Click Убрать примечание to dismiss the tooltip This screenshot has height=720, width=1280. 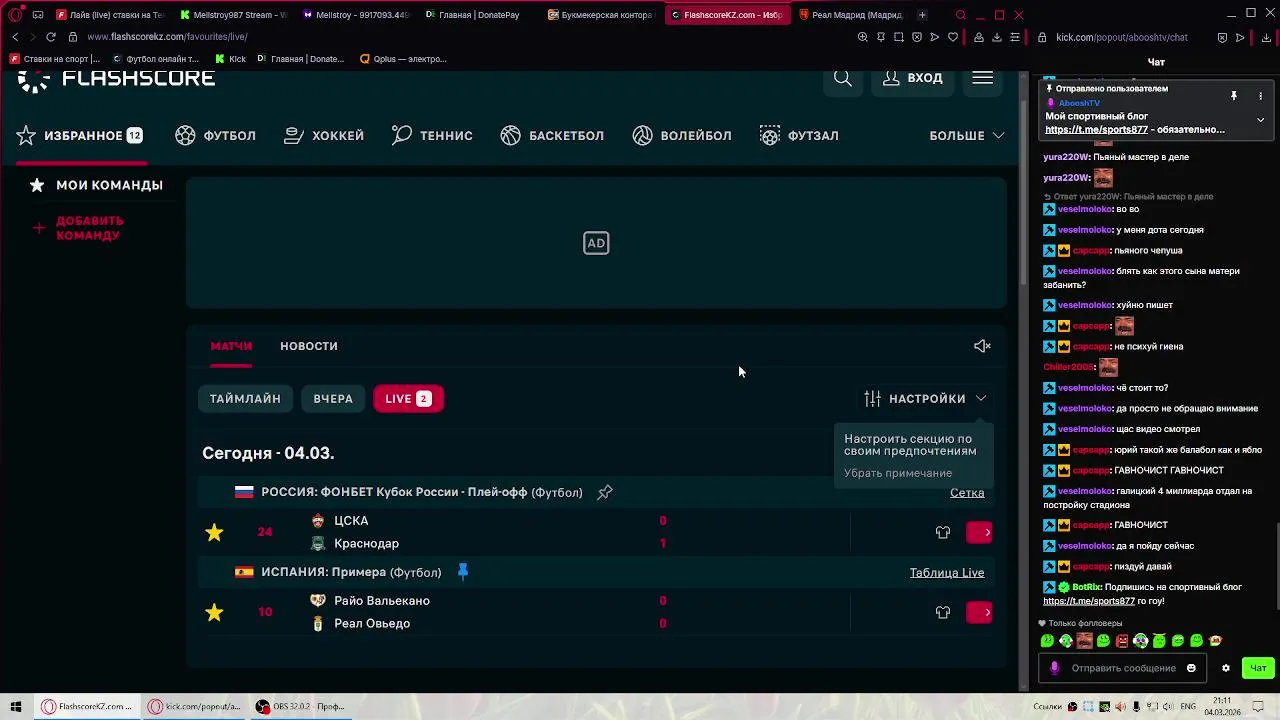tap(898, 473)
